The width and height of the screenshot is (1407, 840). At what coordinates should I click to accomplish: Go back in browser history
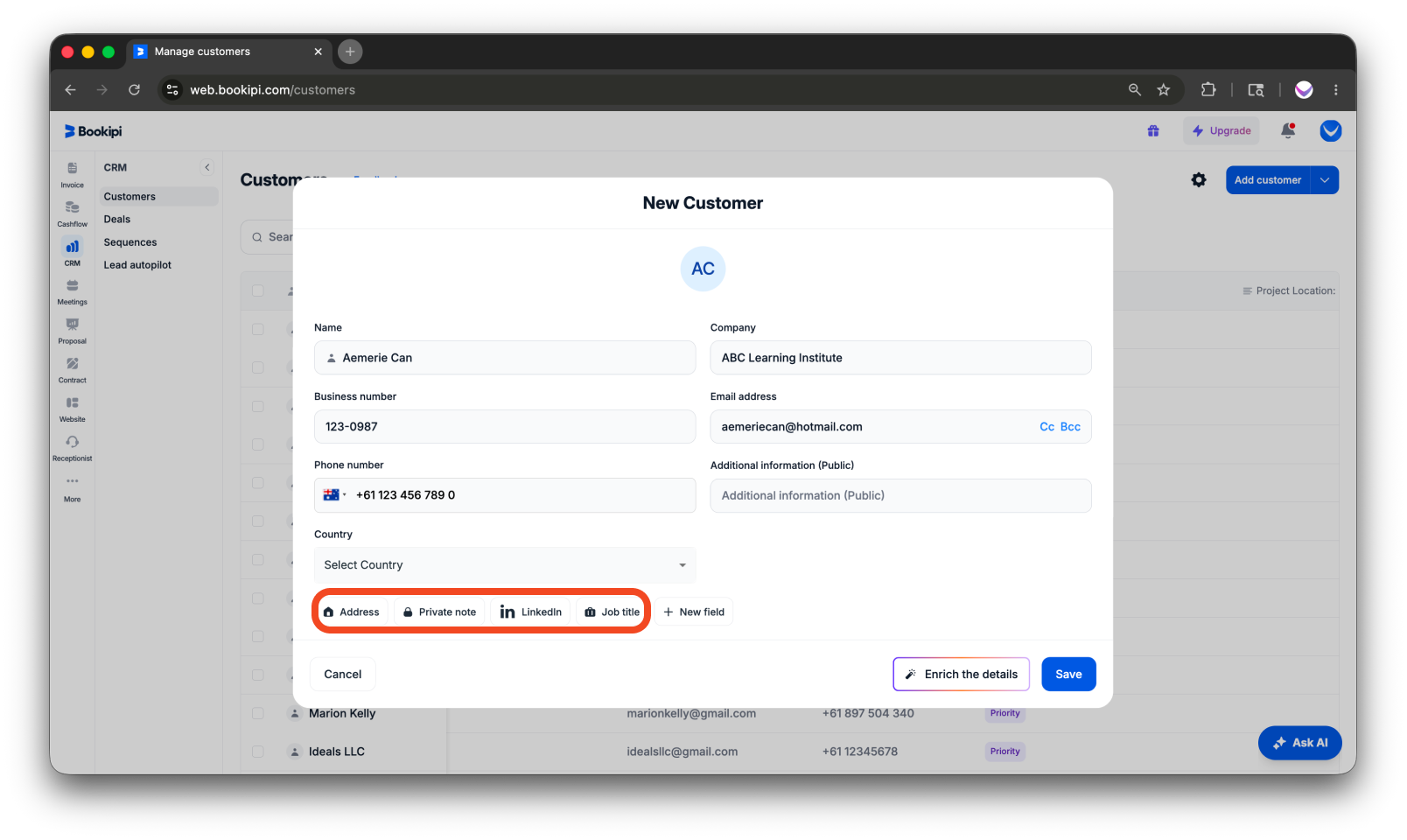[x=71, y=89]
